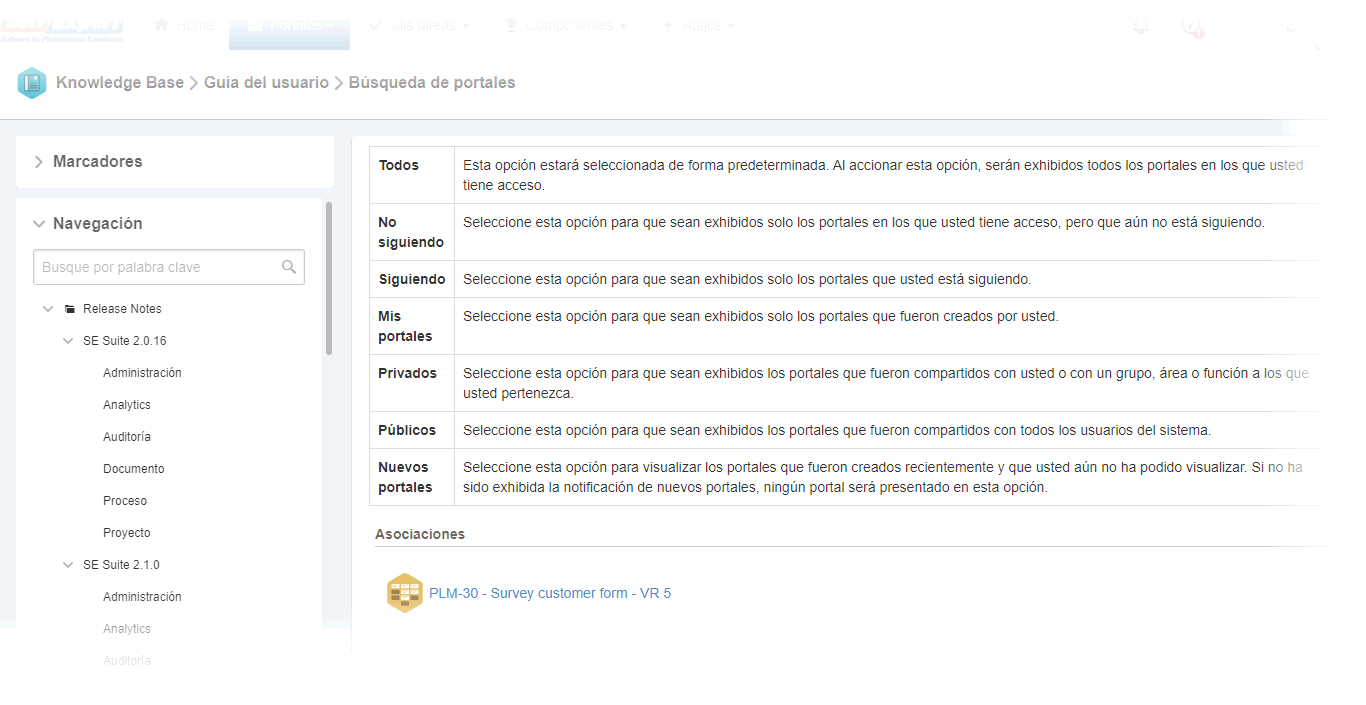The width and height of the screenshot is (1366, 705).
Task: Click the Privados table cell
Action: point(412,383)
